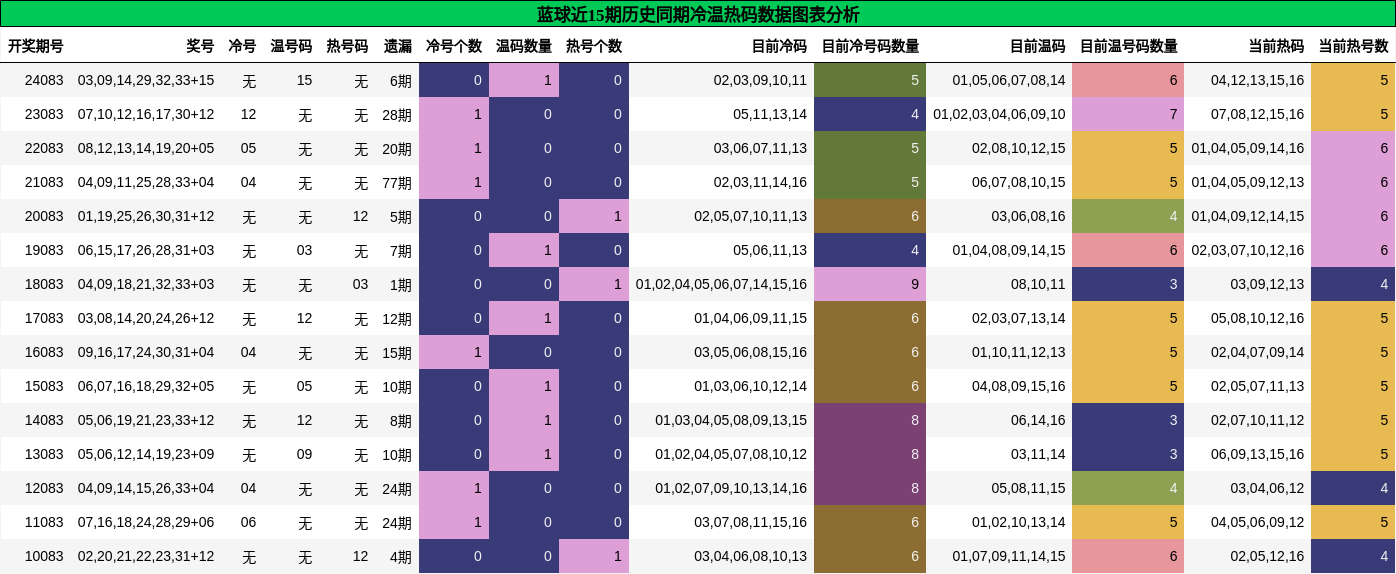The image size is (1396, 574).
Task: Click winning numbers 01,19,25,26,30,31+12
Action: point(146,216)
